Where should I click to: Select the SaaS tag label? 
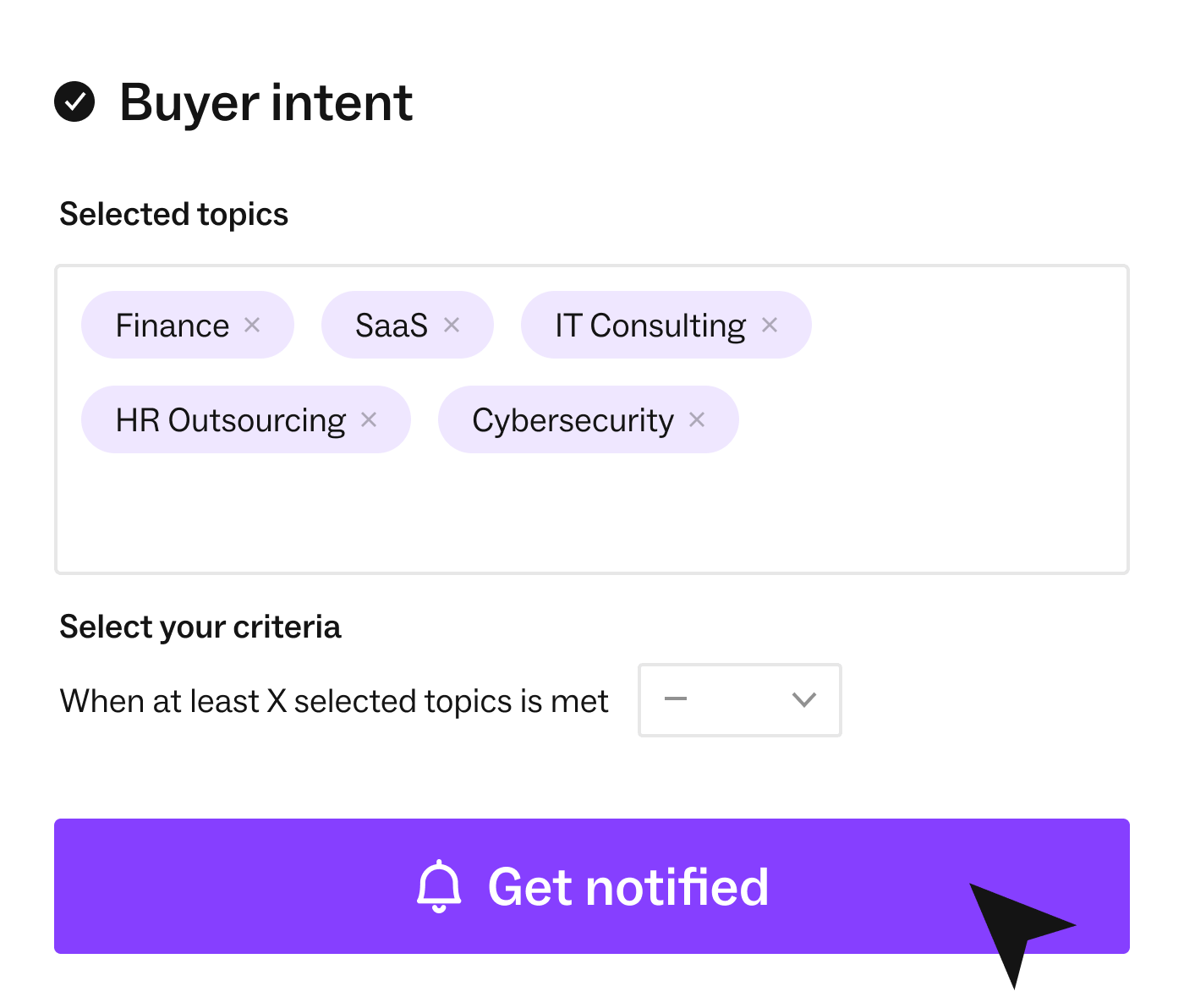point(392,326)
